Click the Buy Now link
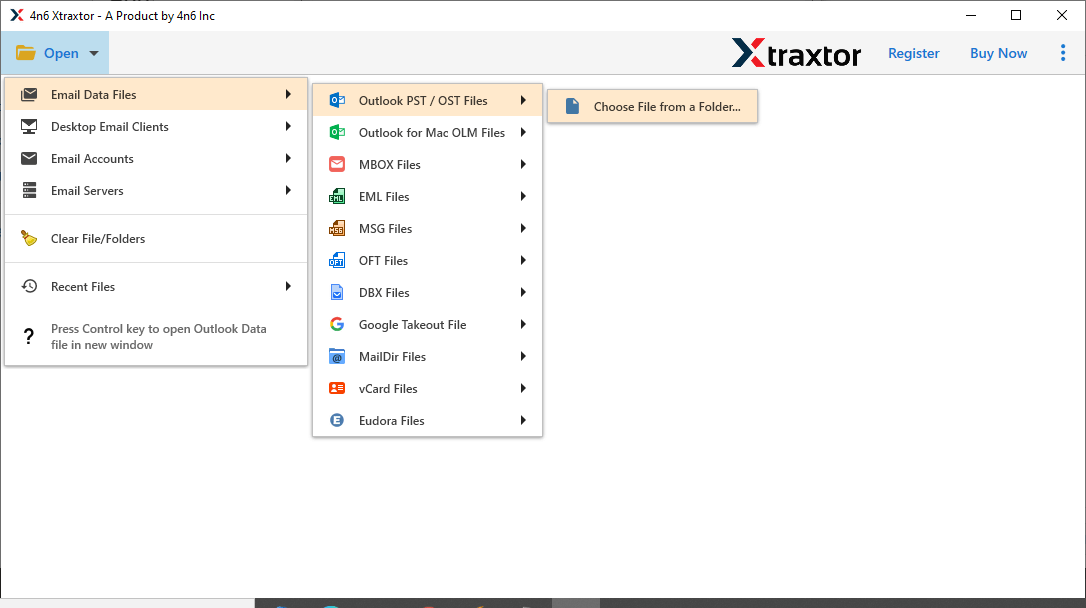This screenshot has width=1086, height=608. click(x=998, y=53)
